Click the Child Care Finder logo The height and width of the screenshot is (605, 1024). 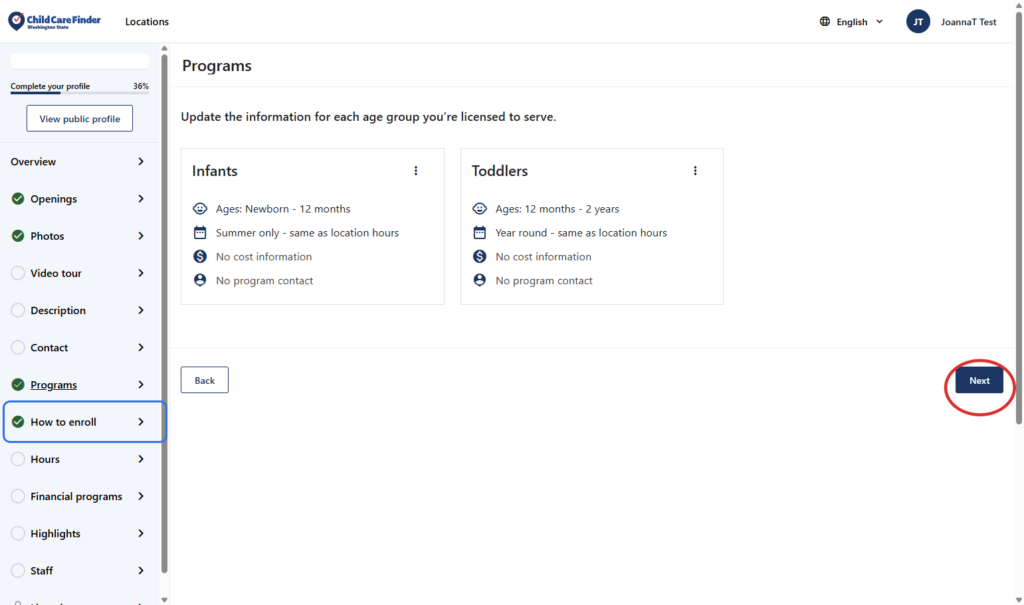click(55, 21)
